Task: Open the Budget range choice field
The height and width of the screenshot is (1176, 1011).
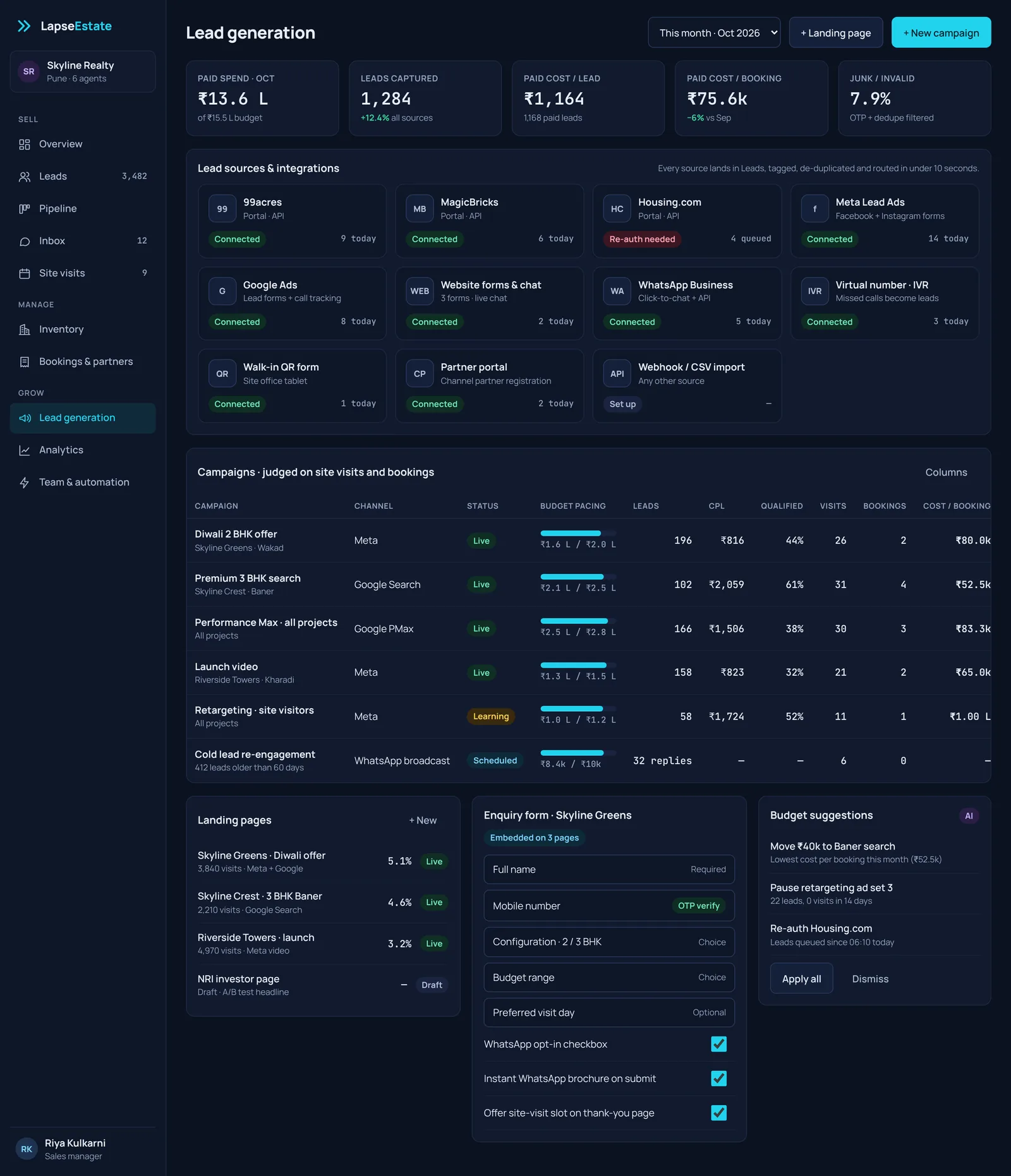Action: (609, 977)
